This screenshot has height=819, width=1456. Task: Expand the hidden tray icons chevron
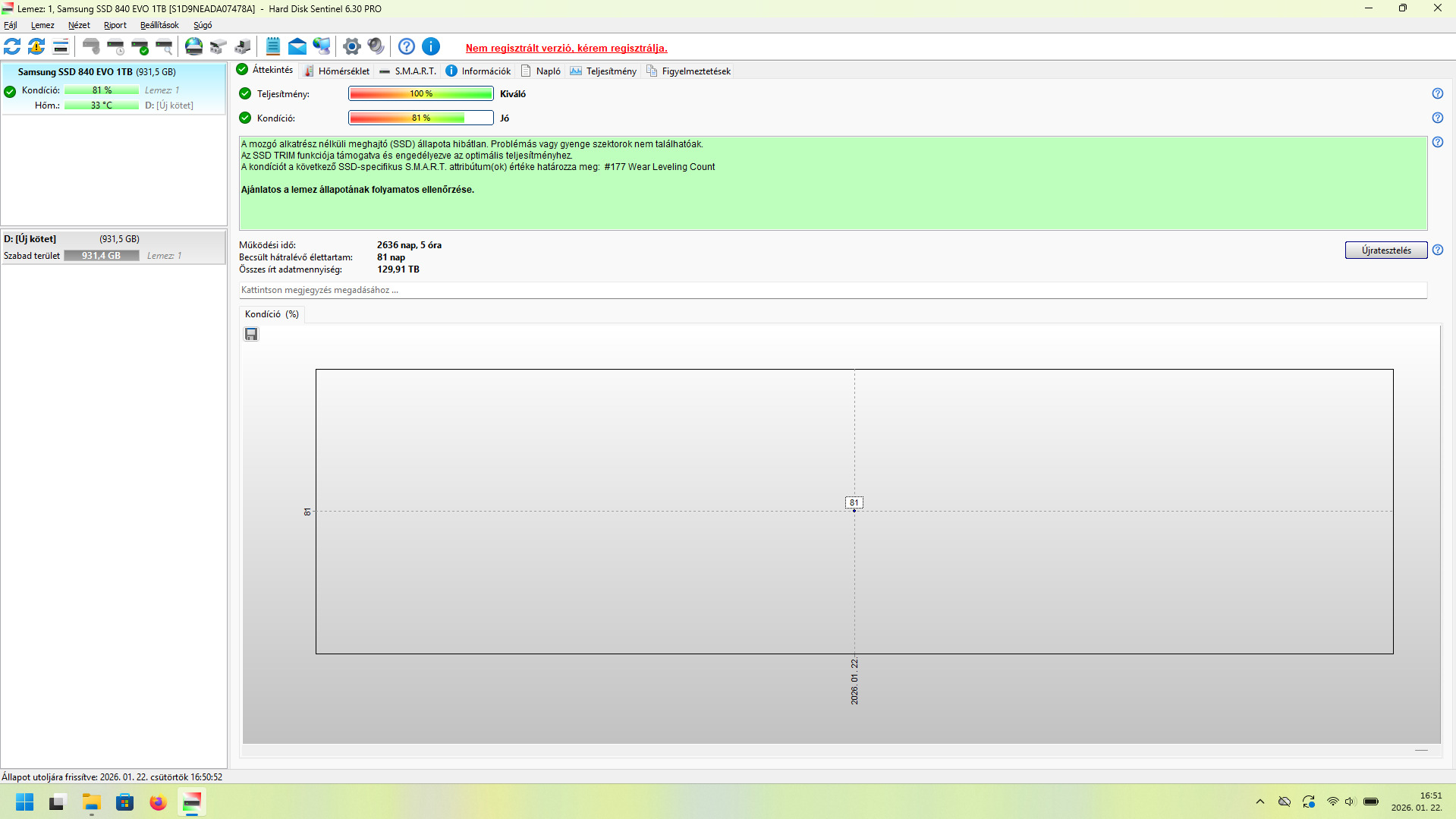(x=1260, y=802)
